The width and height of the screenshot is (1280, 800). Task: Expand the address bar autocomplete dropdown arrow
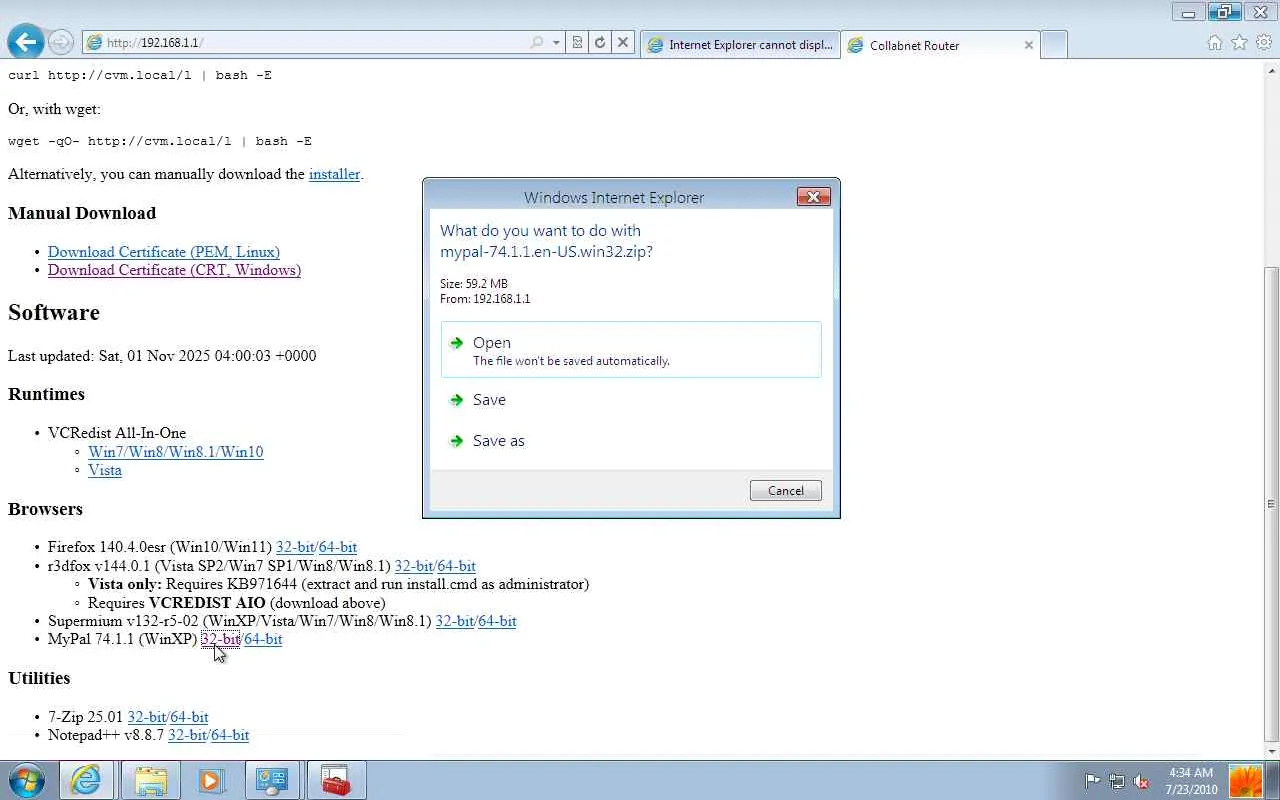tap(556, 43)
